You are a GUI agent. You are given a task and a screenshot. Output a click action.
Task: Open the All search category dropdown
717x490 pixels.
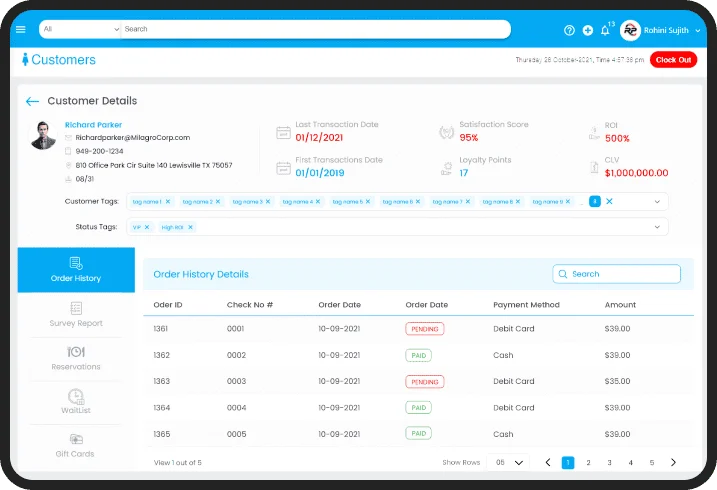(80, 29)
